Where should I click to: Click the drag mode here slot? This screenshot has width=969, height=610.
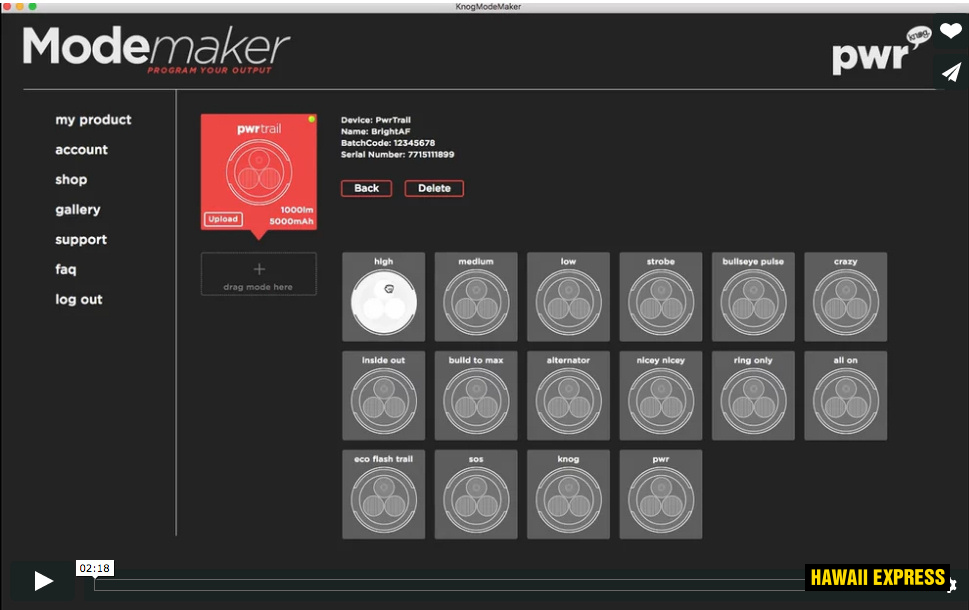pyautogui.click(x=259, y=274)
